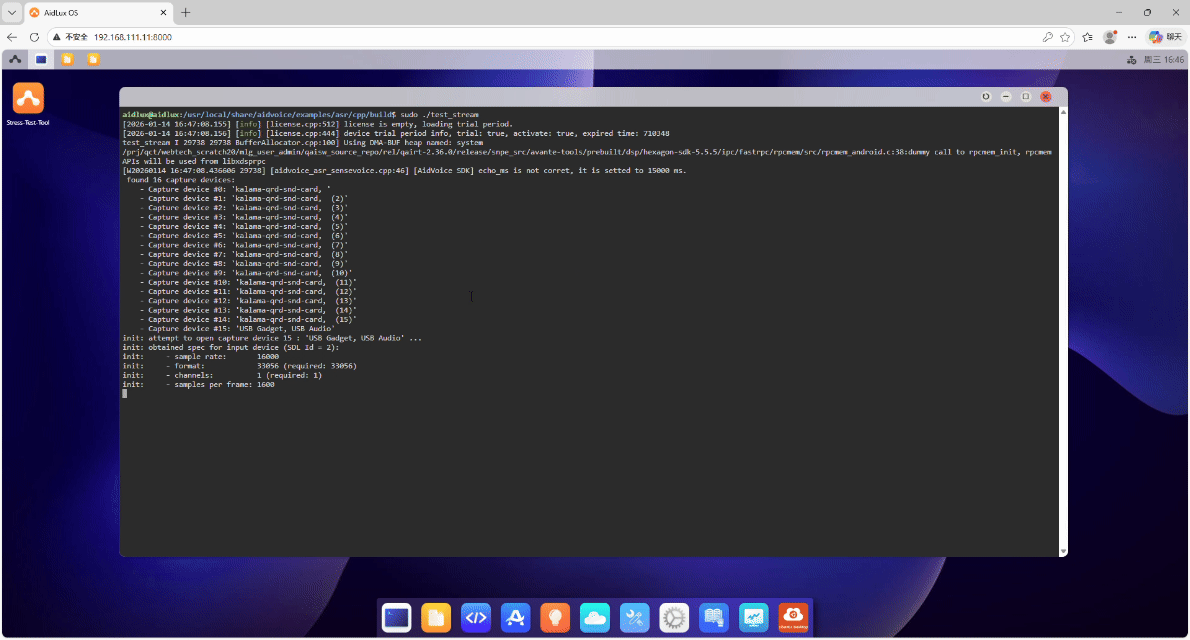Viewport: 1190px width, 640px height.
Task: Click the network status icon in top panel
Action: [x=1131, y=59]
